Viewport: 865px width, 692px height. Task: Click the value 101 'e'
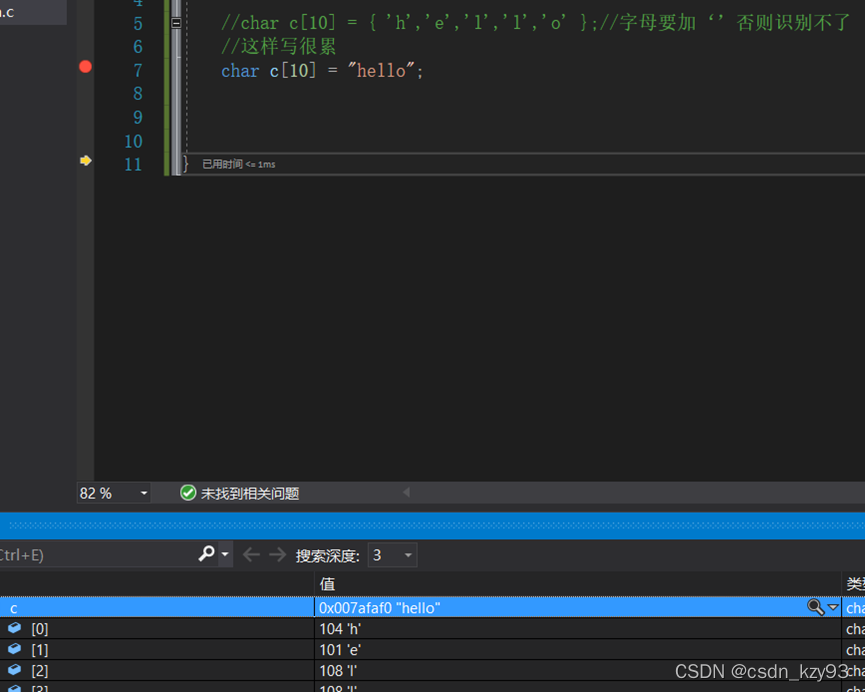point(340,650)
